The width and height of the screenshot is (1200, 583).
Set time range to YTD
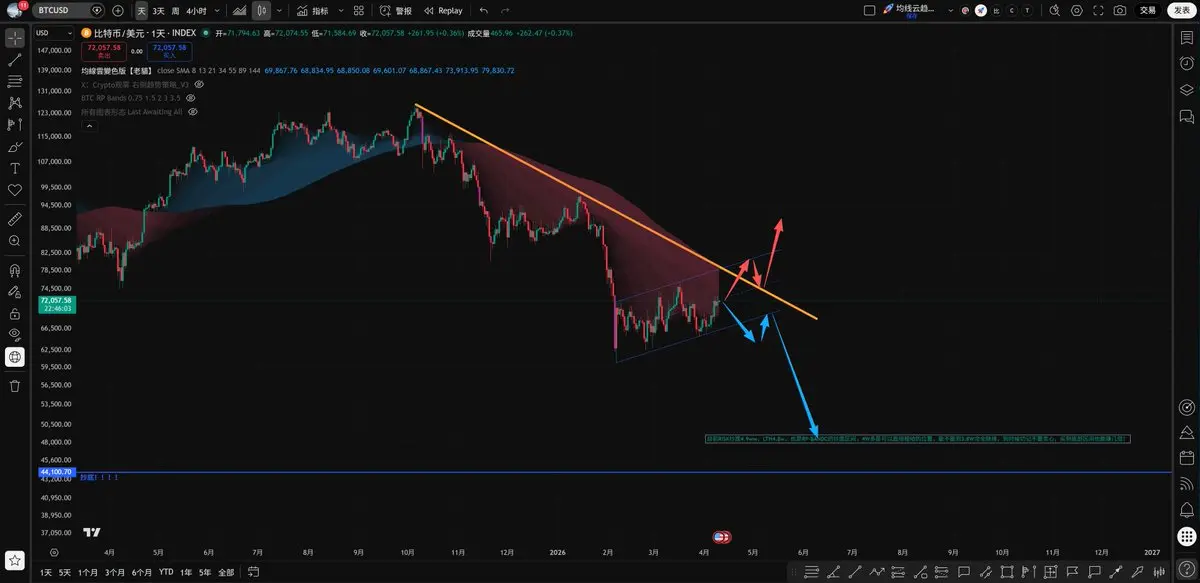pyautogui.click(x=165, y=573)
